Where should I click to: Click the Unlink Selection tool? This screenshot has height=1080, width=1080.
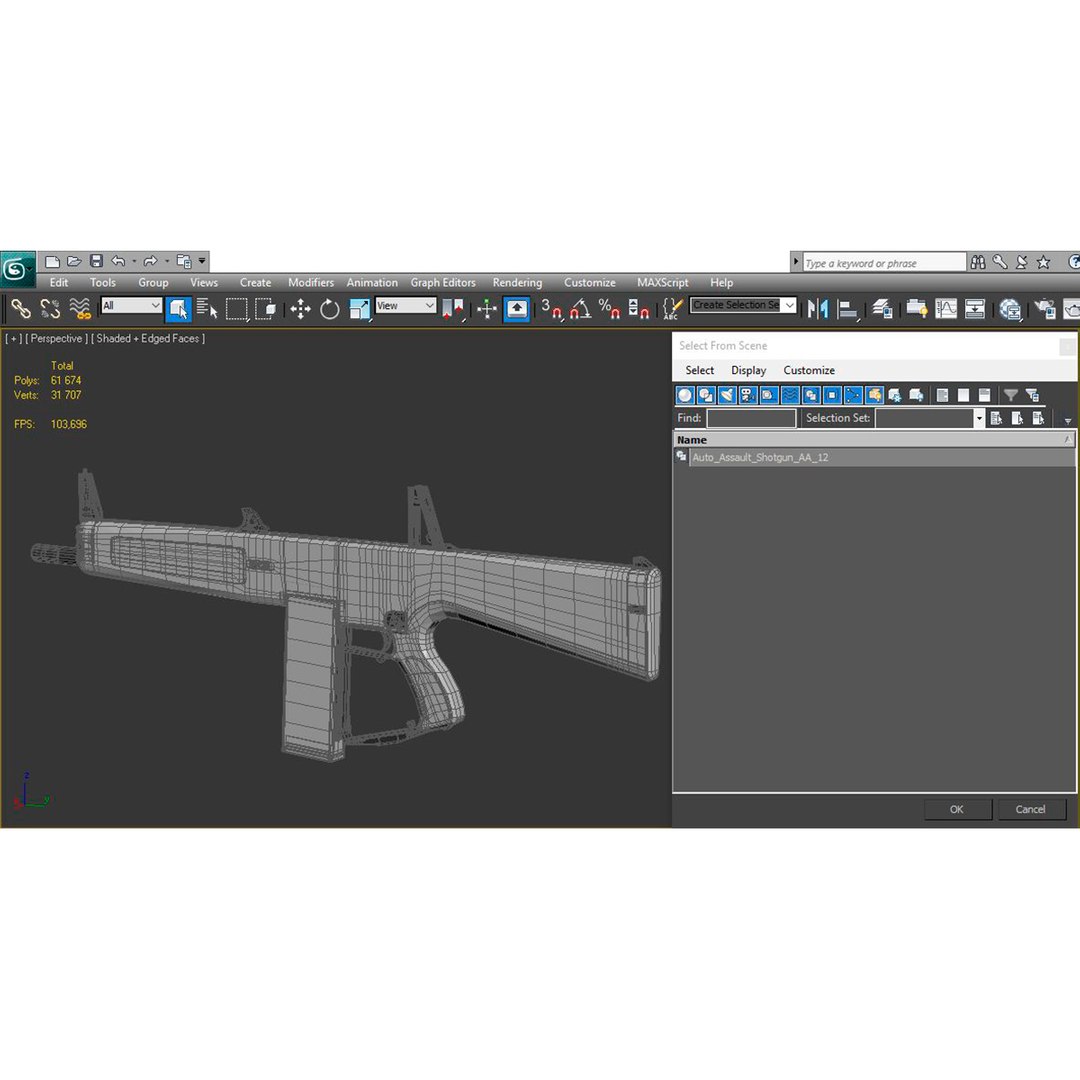[x=50, y=309]
